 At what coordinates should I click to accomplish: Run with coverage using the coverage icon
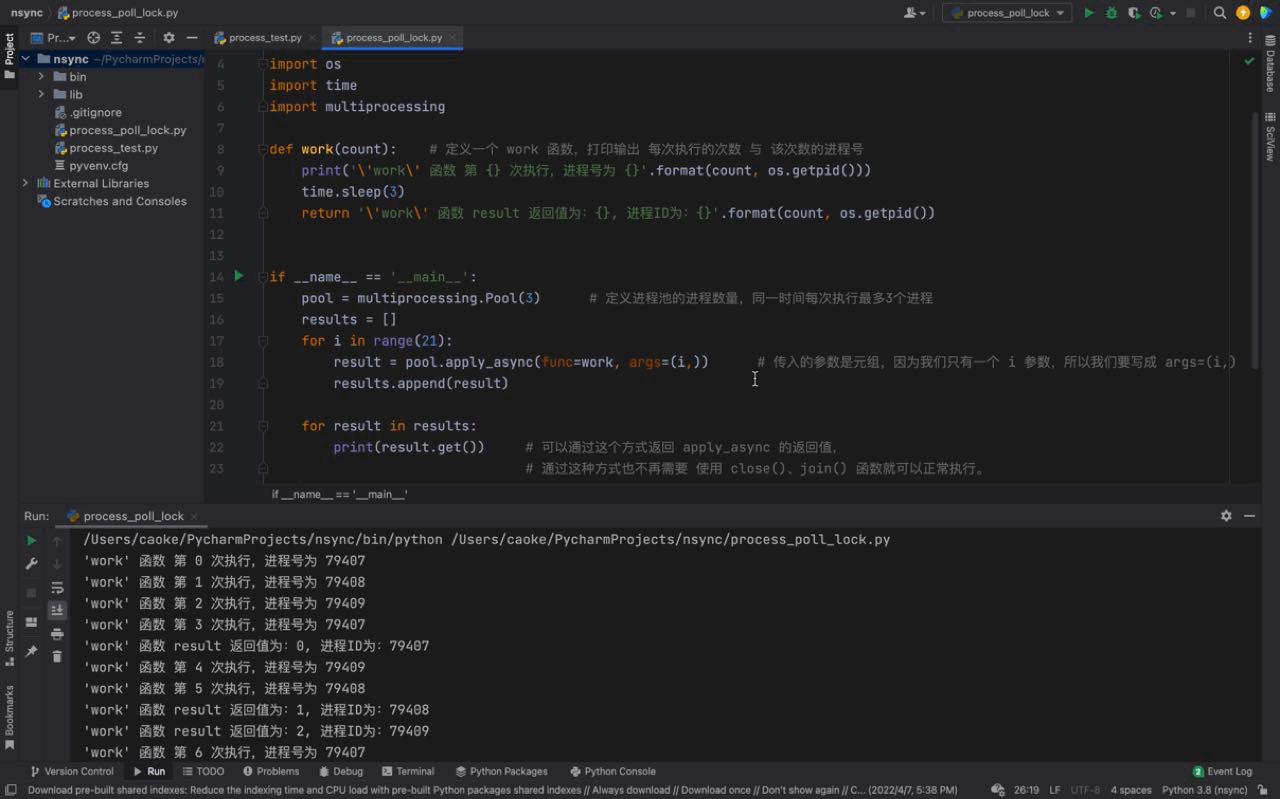(x=1134, y=12)
